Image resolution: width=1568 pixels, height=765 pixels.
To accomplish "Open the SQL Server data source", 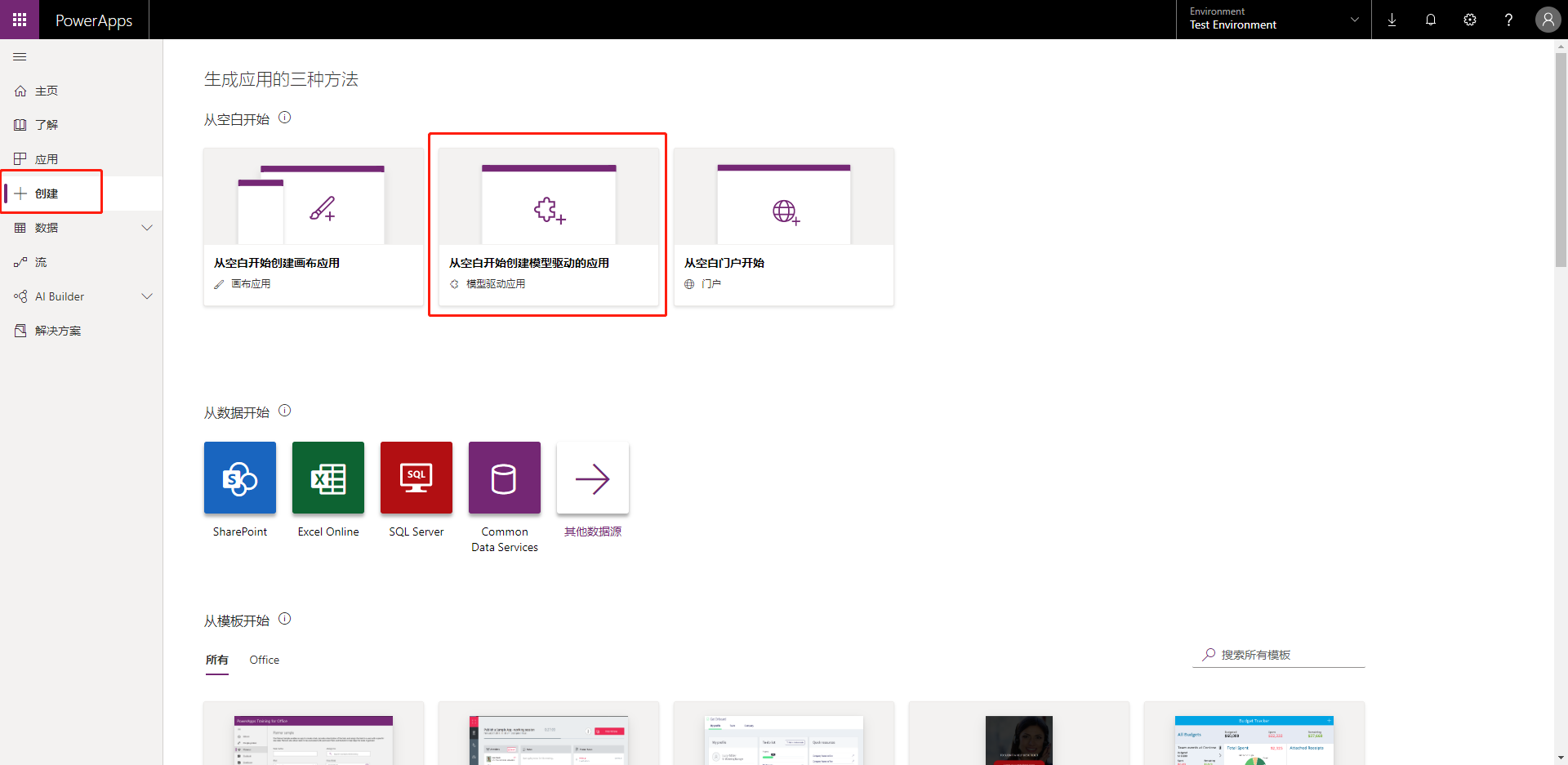I will click(x=416, y=478).
